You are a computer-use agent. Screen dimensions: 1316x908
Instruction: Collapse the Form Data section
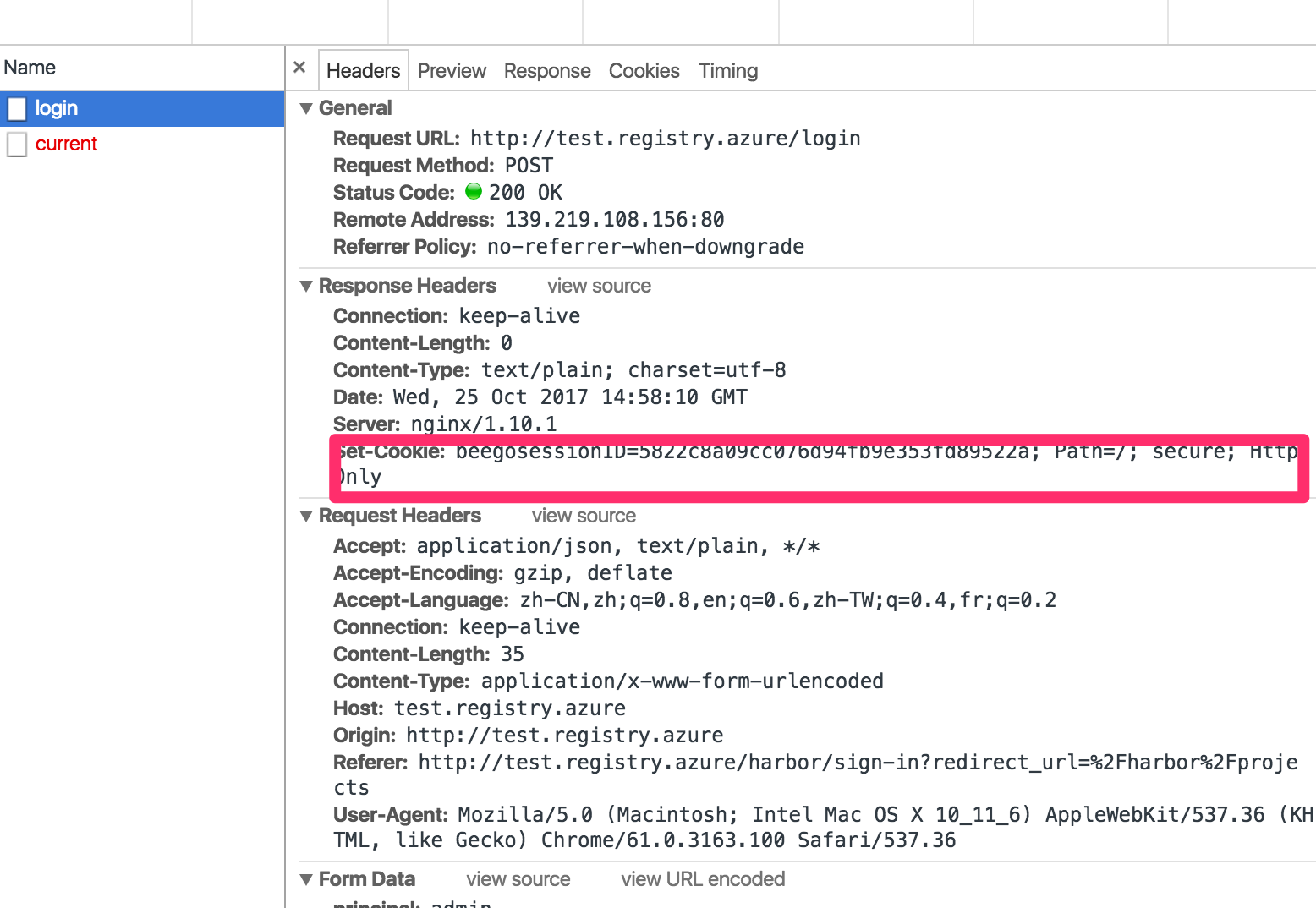pyautogui.click(x=307, y=880)
